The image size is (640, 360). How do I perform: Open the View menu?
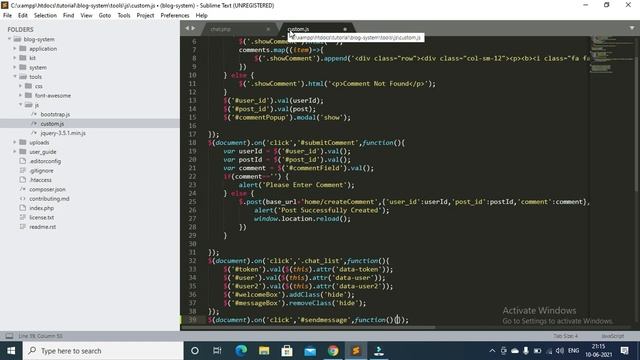pos(87,15)
